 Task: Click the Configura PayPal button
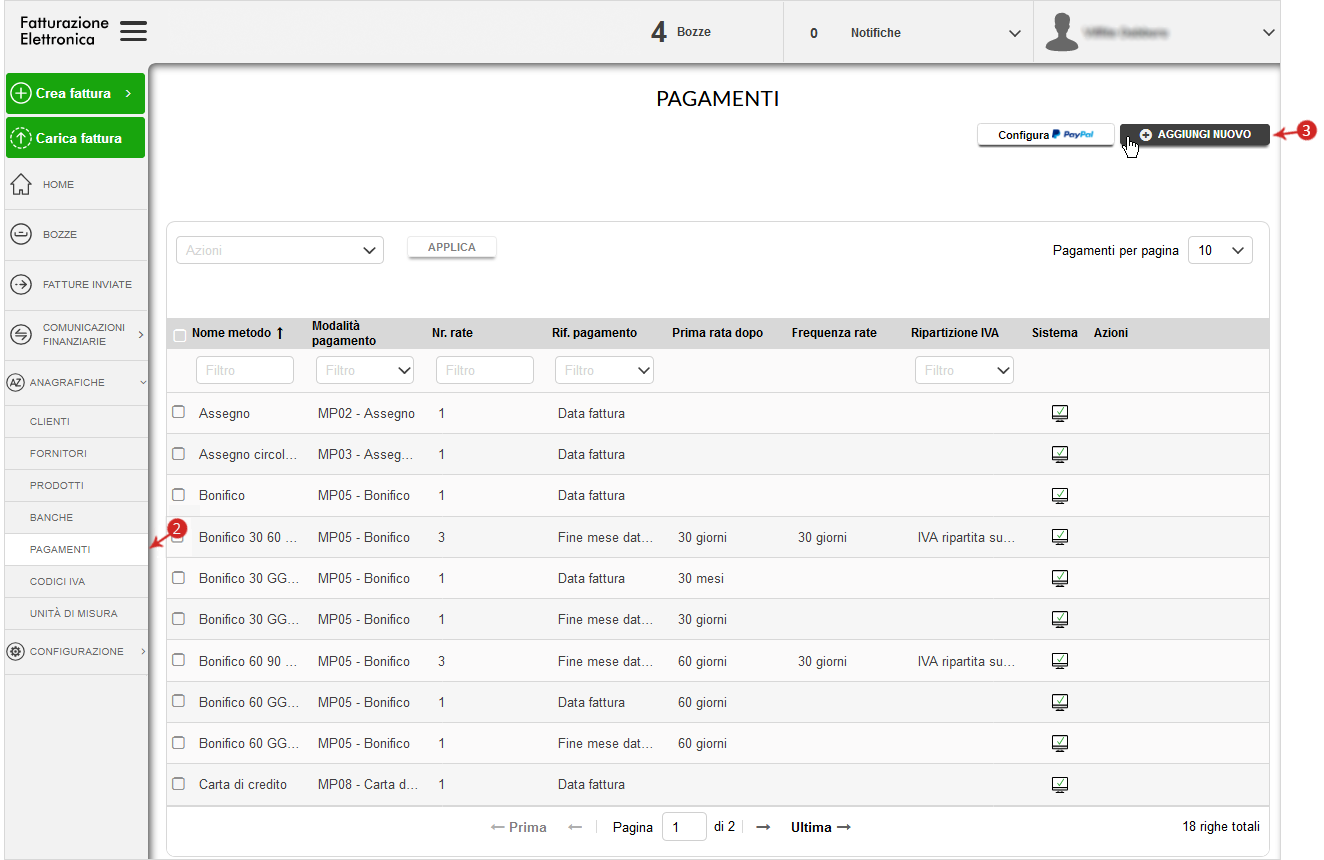[1046, 135]
